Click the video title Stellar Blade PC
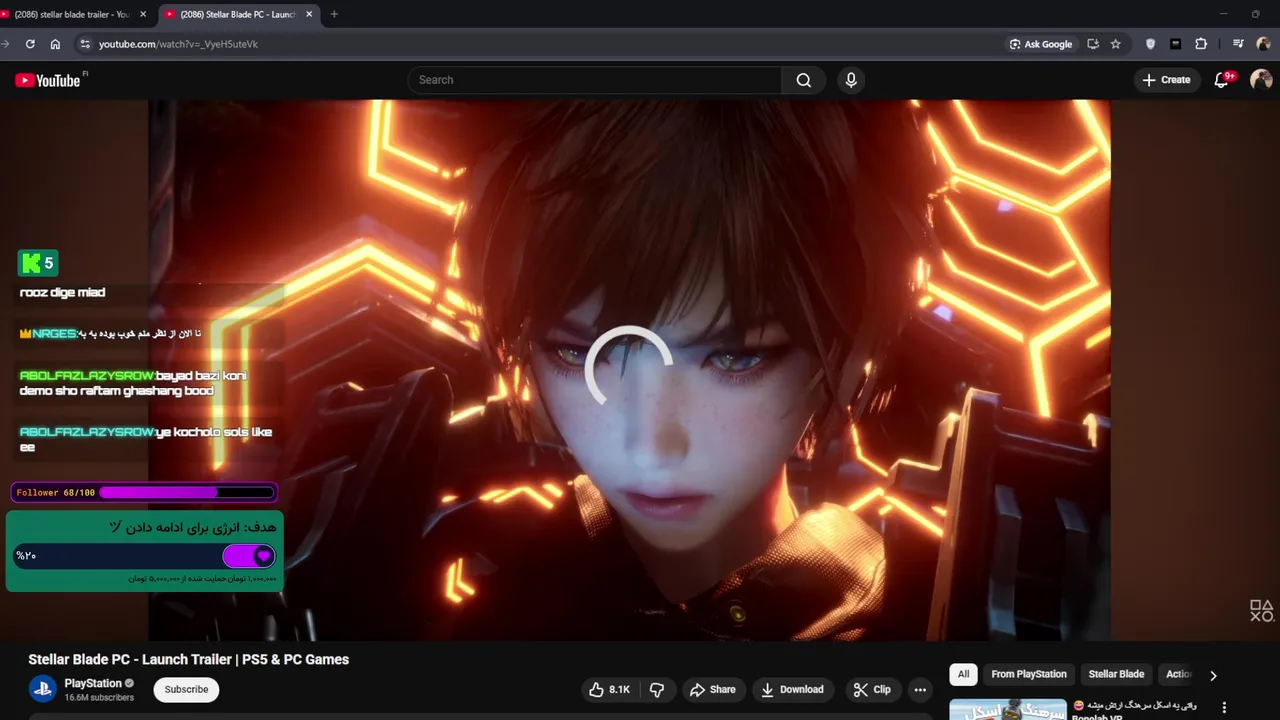Image resolution: width=1280 pixels, height=720 pixels. 189,659
